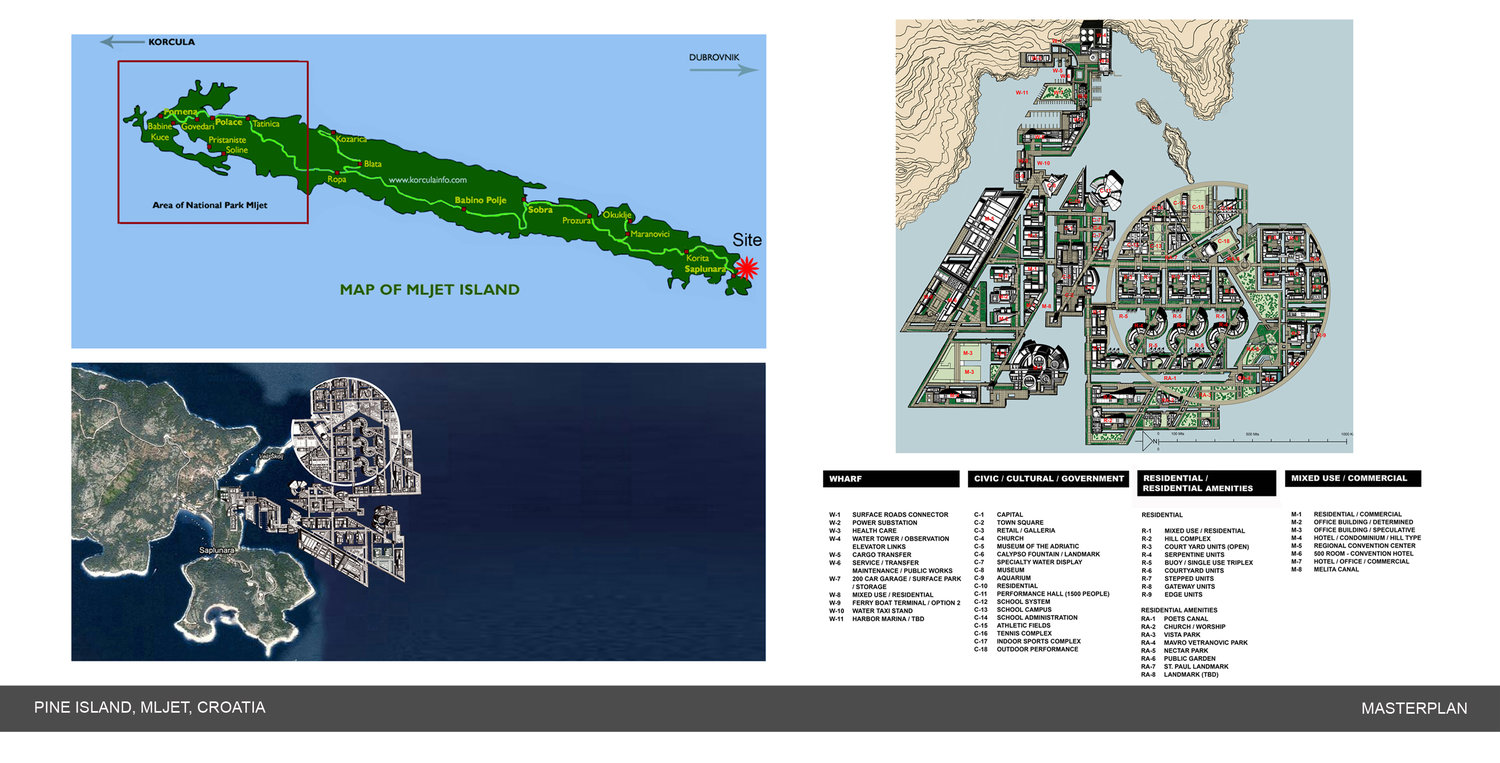Click the Mljet island map thumbnail title

429,290
